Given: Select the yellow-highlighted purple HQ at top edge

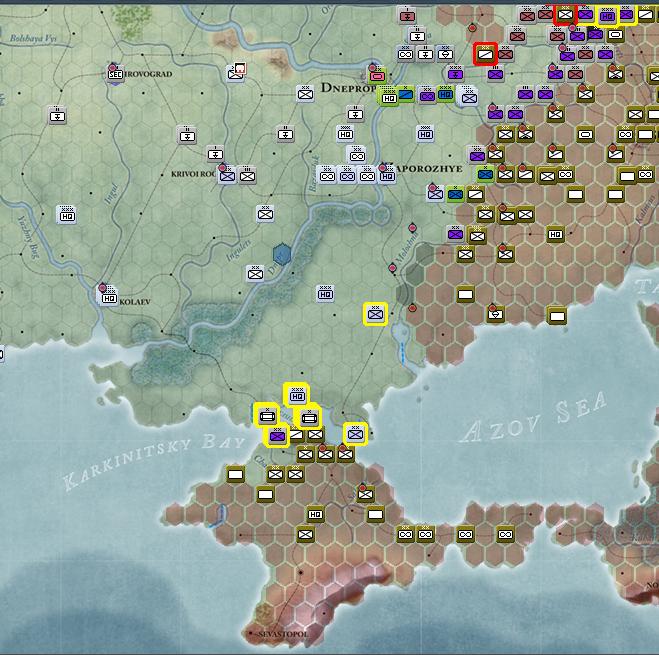Looking at the screenshot, I should pos(607,16).
